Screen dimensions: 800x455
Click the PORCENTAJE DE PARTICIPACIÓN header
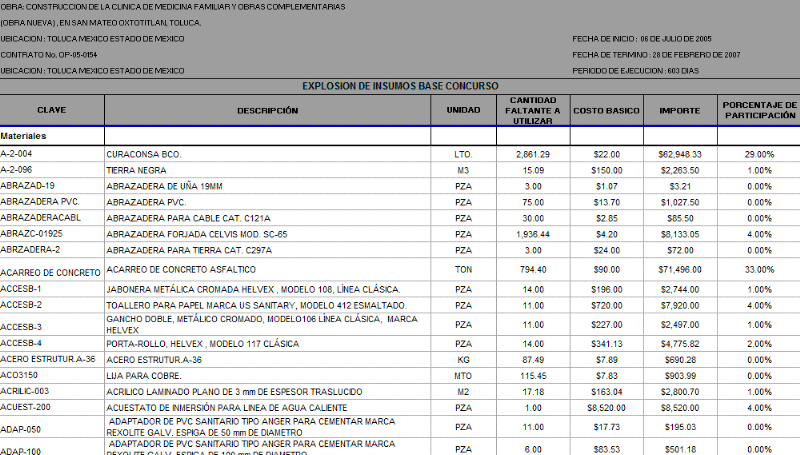click(x=758, y=109)
